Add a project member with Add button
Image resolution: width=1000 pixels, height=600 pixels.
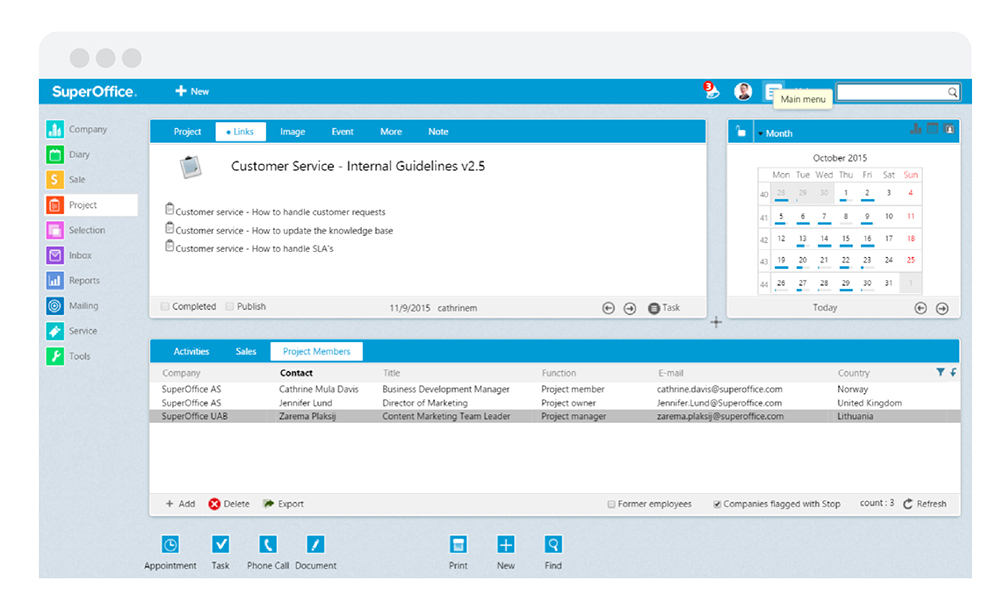click(x=180, y=504)
